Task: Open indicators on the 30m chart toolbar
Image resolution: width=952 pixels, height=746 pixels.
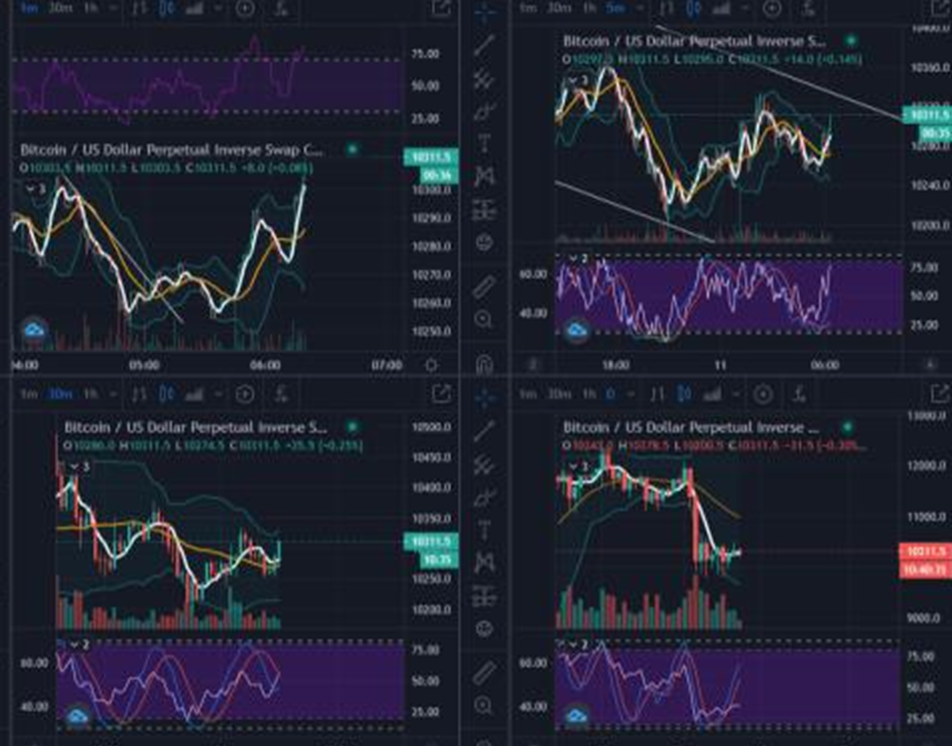Action: [194, 395]
